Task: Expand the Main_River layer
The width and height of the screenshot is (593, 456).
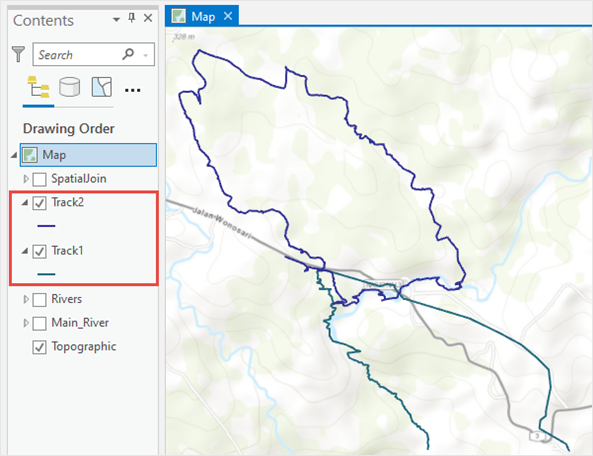Action: point(26,323)
